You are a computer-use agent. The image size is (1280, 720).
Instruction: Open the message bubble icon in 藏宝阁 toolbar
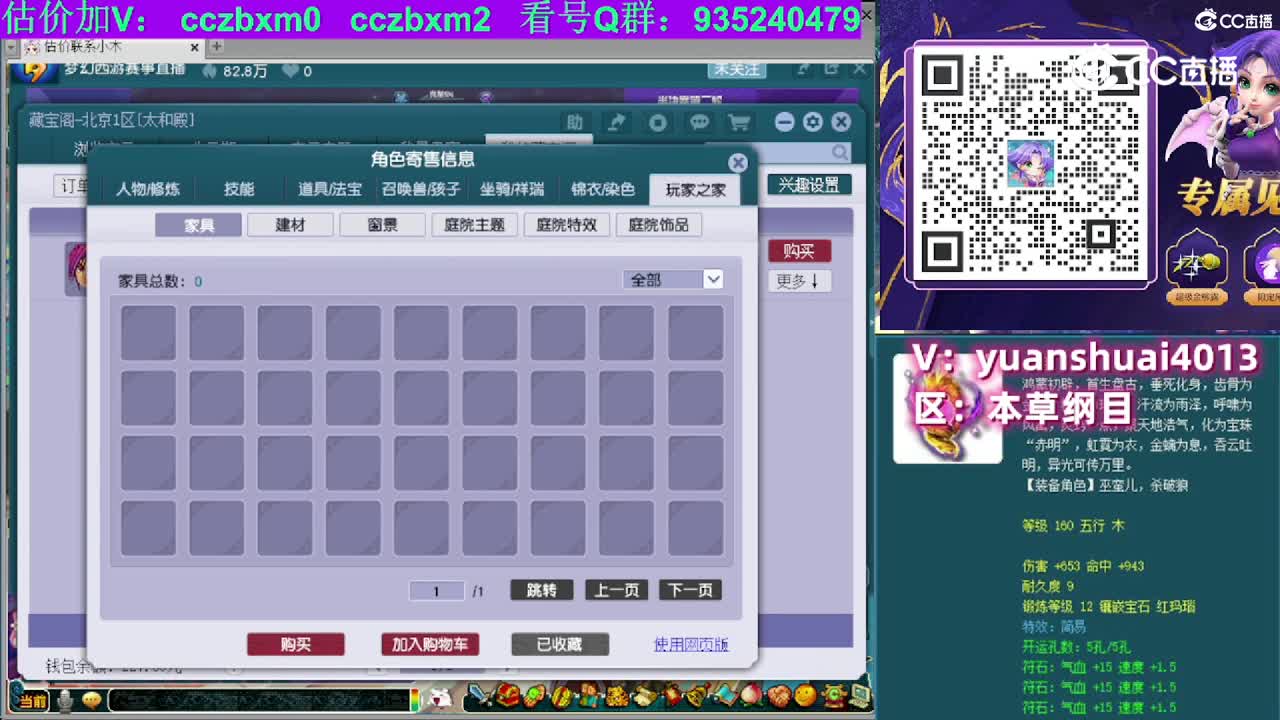coord(699,122)
